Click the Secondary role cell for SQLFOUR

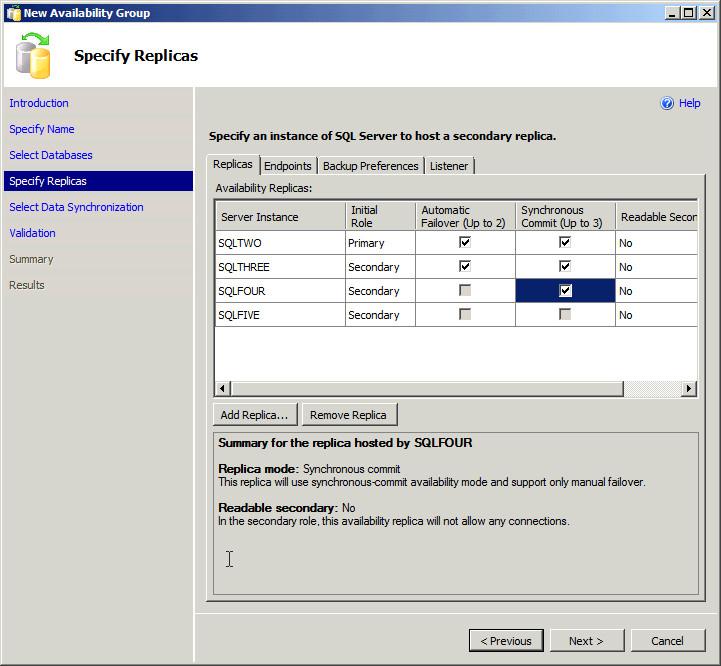tap(380, 291)
